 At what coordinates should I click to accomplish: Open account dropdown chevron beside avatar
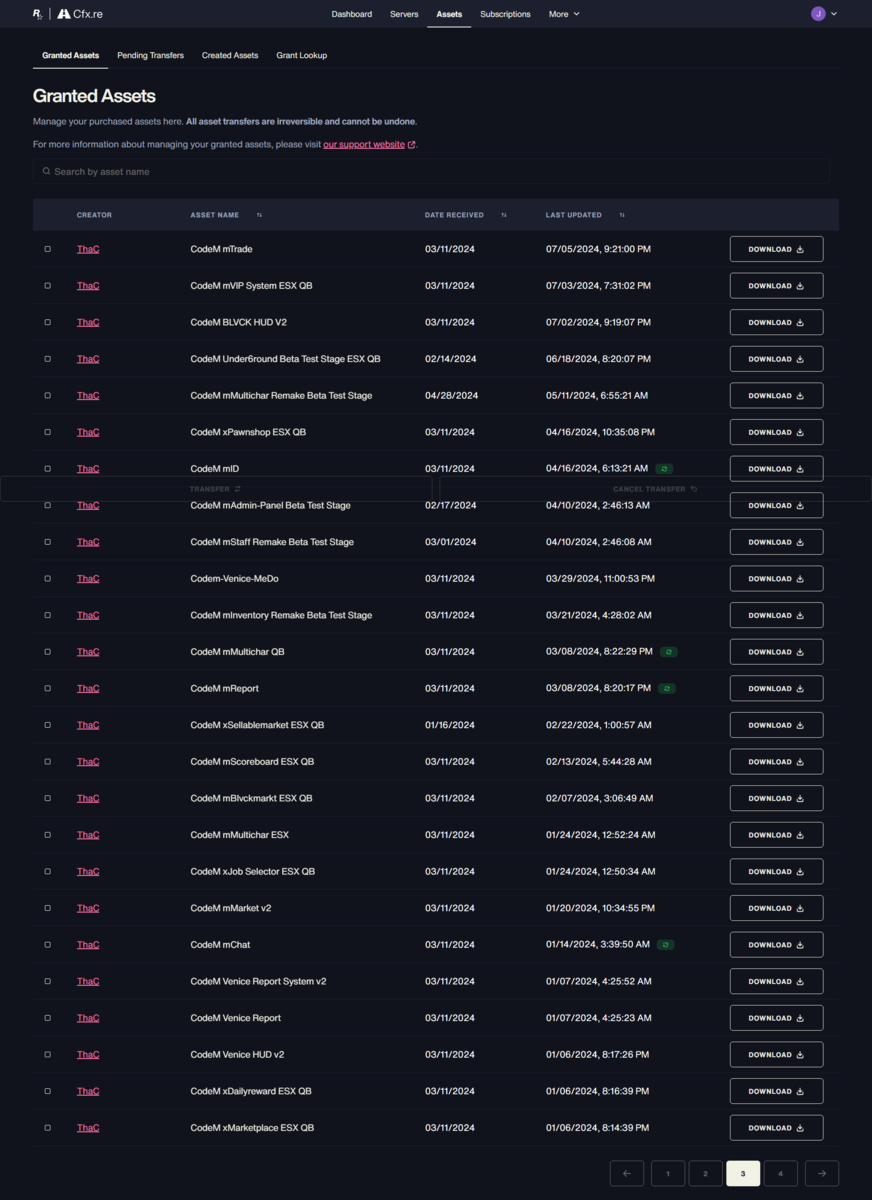(x=834, y=14)
